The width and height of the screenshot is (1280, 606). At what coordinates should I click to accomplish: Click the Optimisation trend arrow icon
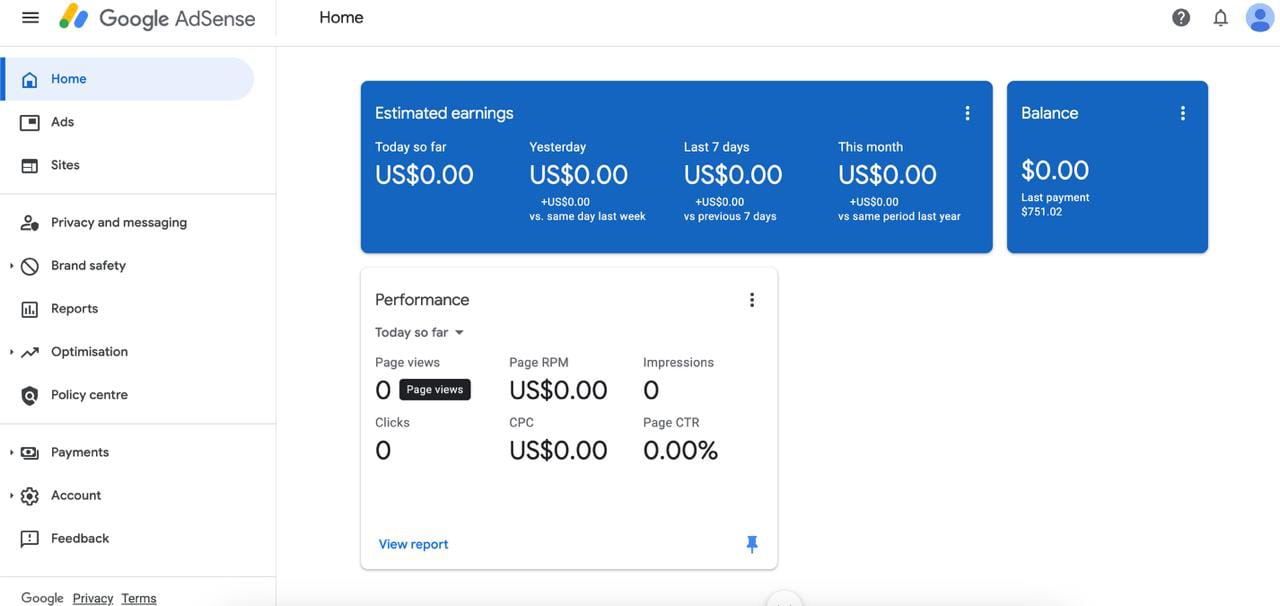coord(30,352)
